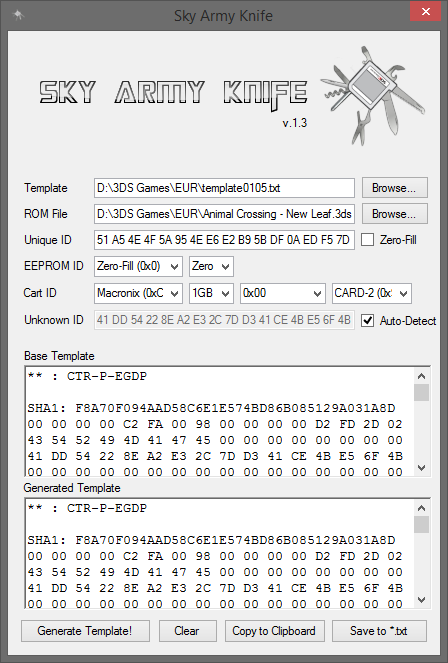
Task: Click the Base Template scroll up arrow
Action: point(421,376)
